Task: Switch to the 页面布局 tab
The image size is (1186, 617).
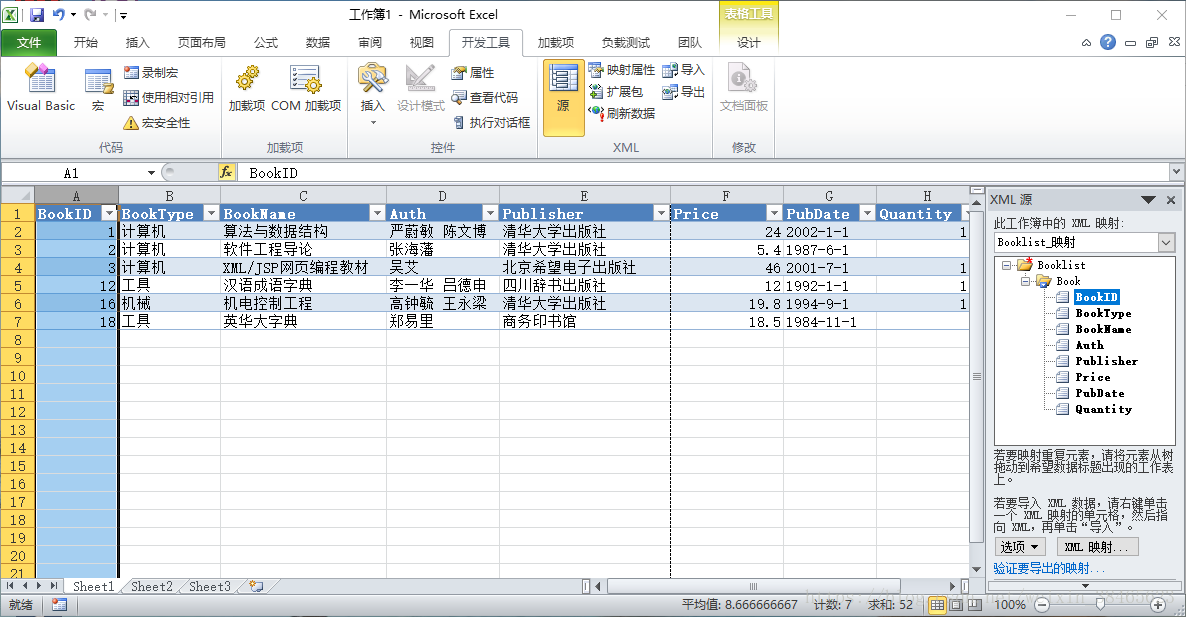Action: coord(201,42)
